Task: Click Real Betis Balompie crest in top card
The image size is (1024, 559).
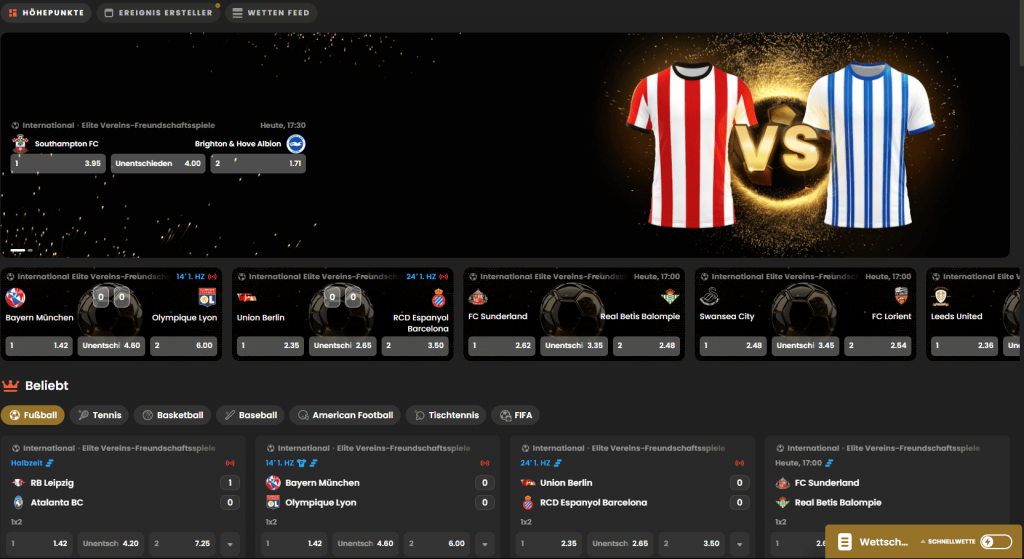Action: click(670, 296)
